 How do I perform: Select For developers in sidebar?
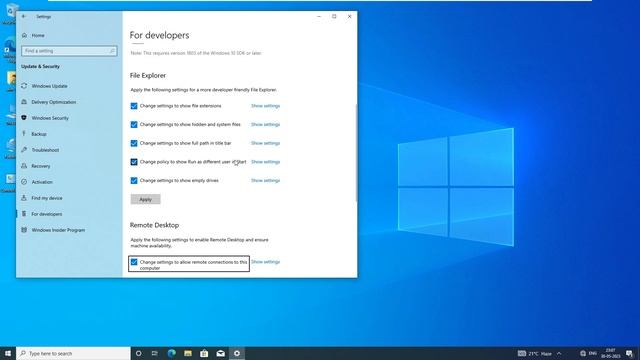tap(47, 214)
